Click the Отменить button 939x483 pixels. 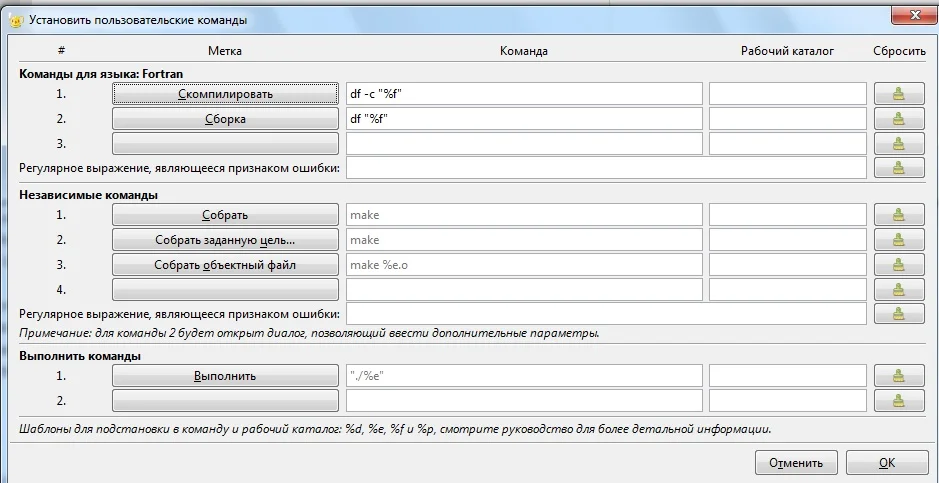point(796,463)
